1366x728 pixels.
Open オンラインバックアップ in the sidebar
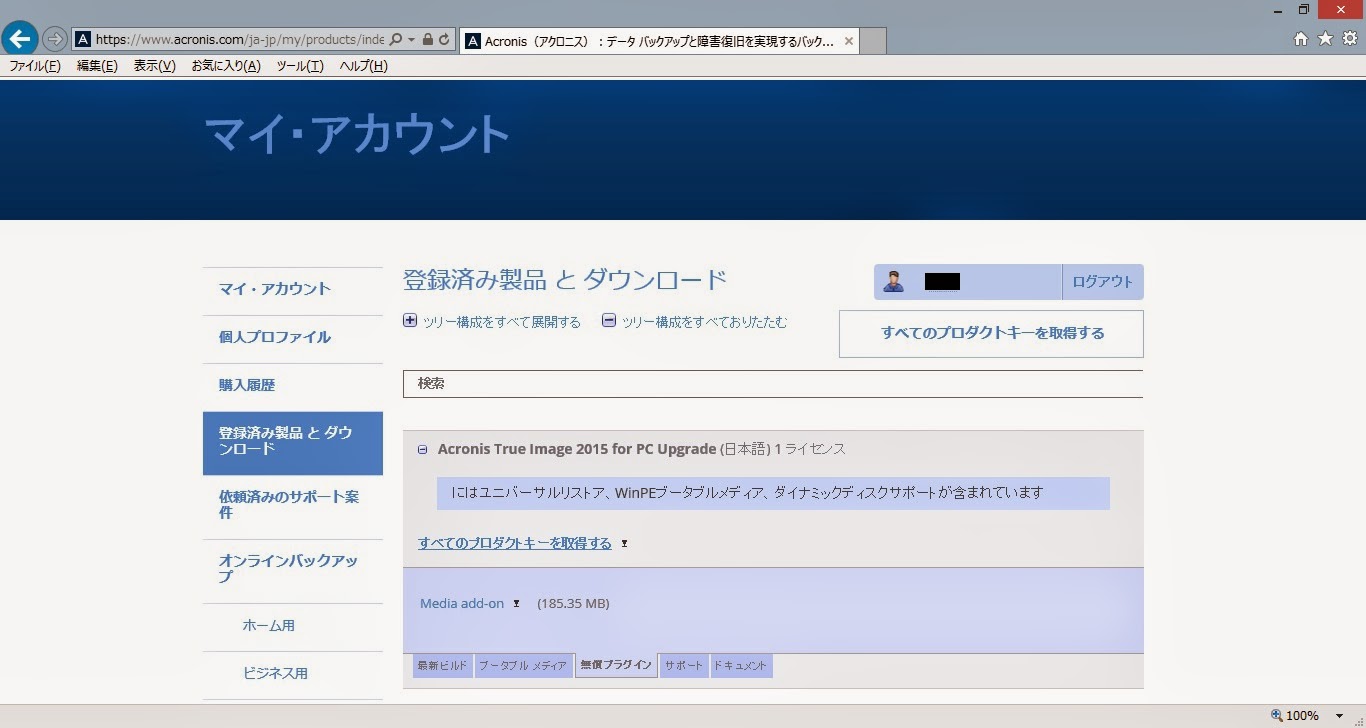point(292,570)
